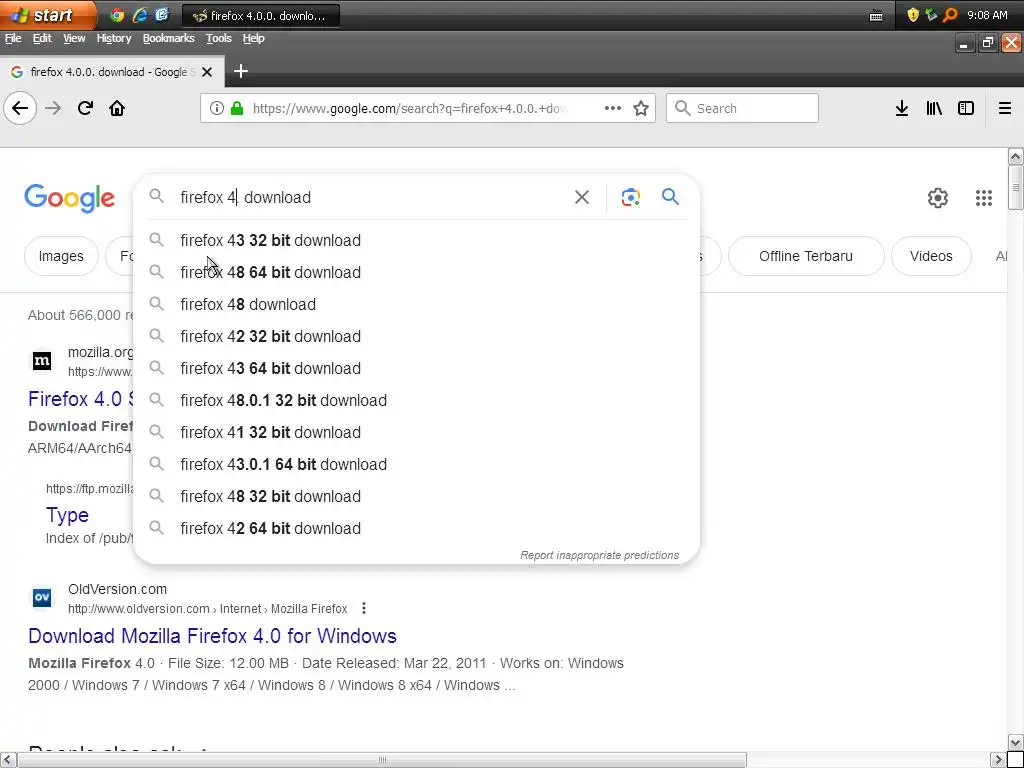Clear the Google search box text
1024x768 pixels.
[582, 197]
